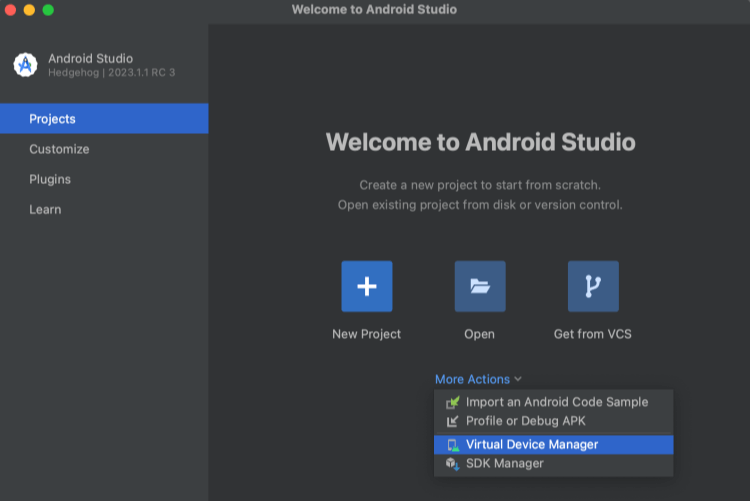Select the Projects tab

[104, 119]
